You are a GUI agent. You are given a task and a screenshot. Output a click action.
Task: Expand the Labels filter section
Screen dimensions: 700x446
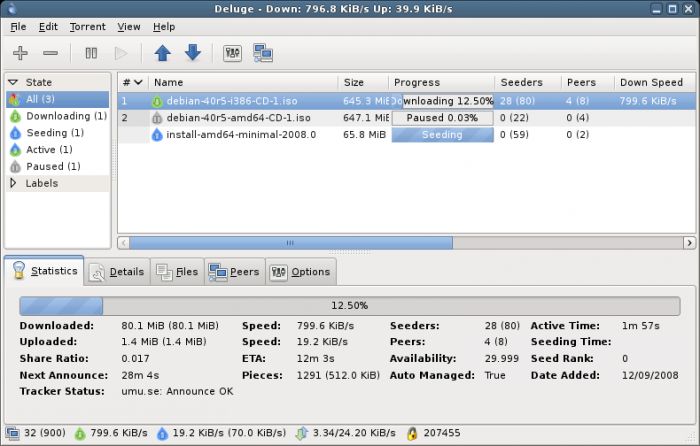13,183
